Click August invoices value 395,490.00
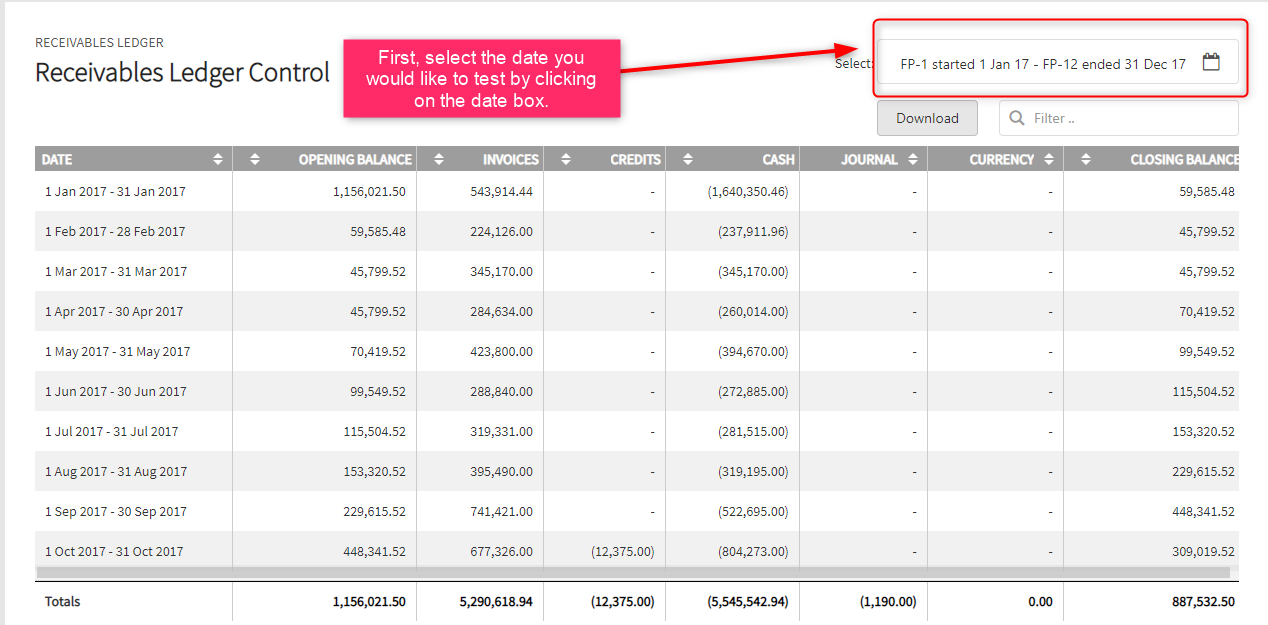Image resolution: width=1268 pixels, height=625 pixels. coord(501,471)
